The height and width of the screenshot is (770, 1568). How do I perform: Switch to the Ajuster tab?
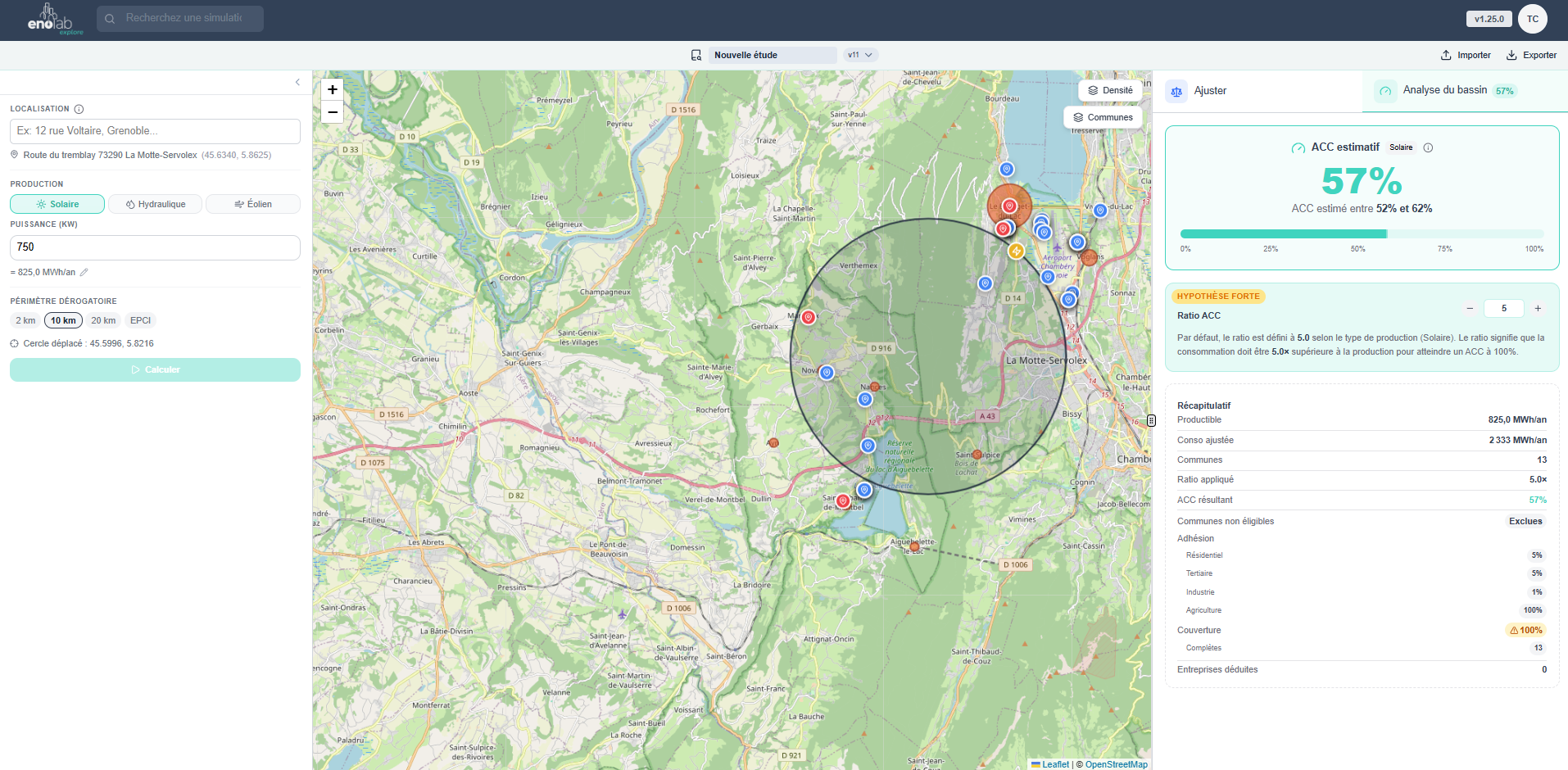pyautogui.click(x=1209, y=91)
